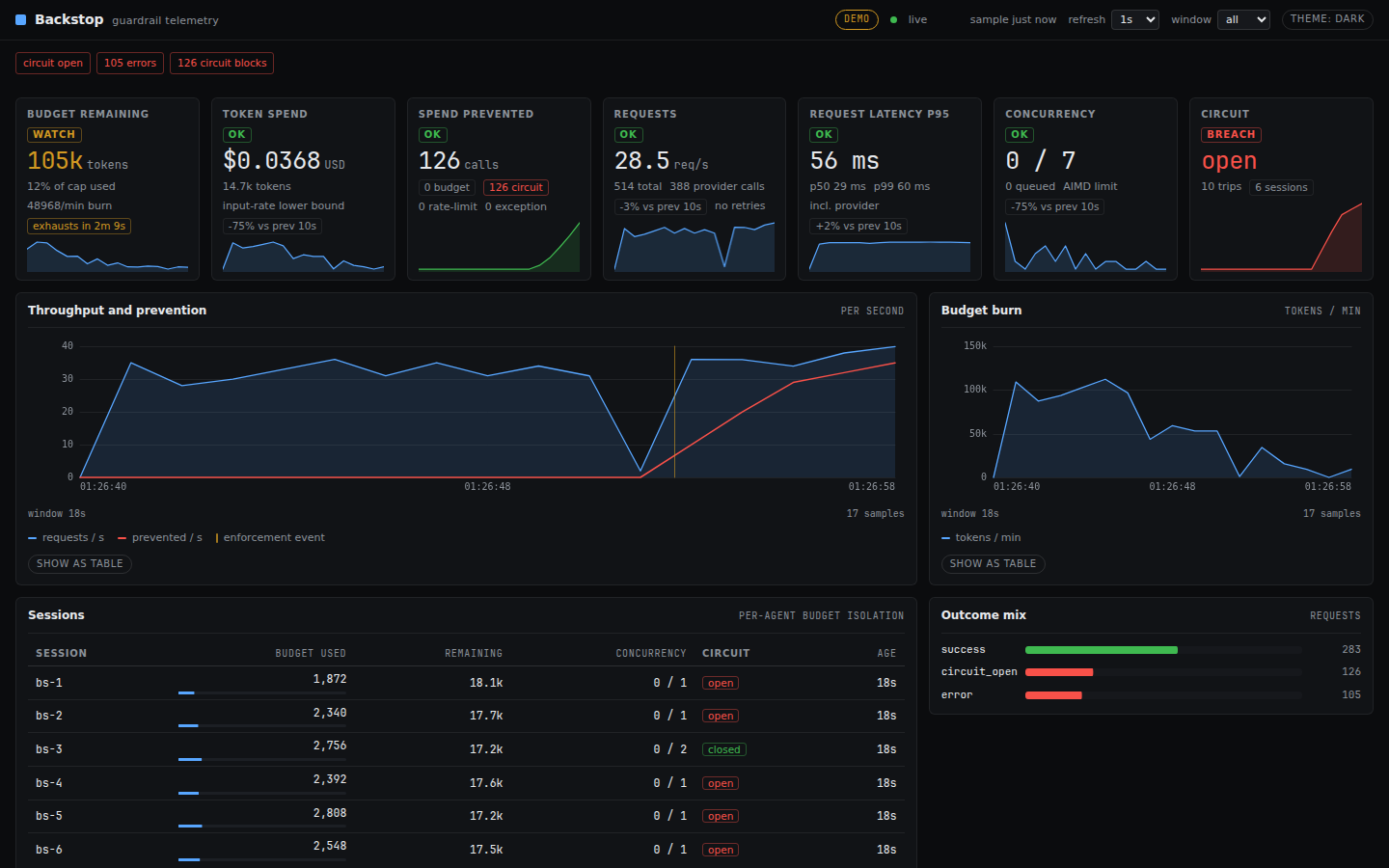The height and width of the screenshot is (868, 1389).
Task: Click the green Spend Prevented sparkline
Action: point(499,247)
